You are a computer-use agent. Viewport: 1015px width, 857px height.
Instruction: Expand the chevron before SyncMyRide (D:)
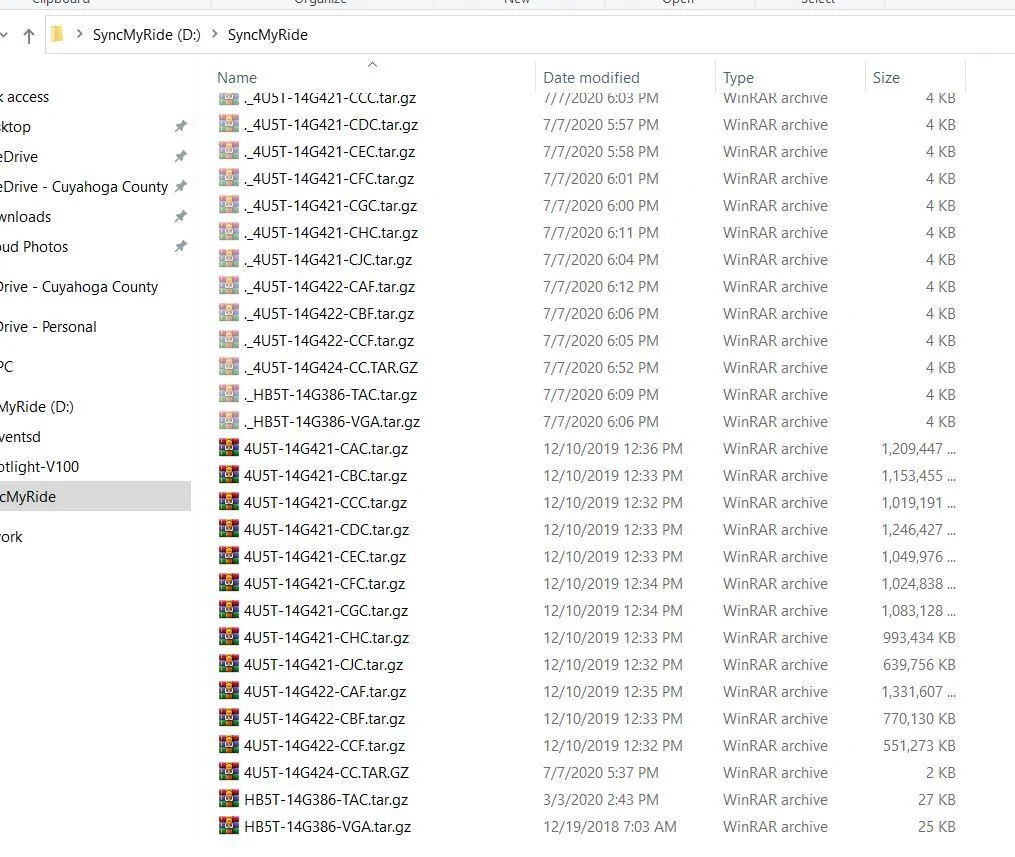coord(80,34)
